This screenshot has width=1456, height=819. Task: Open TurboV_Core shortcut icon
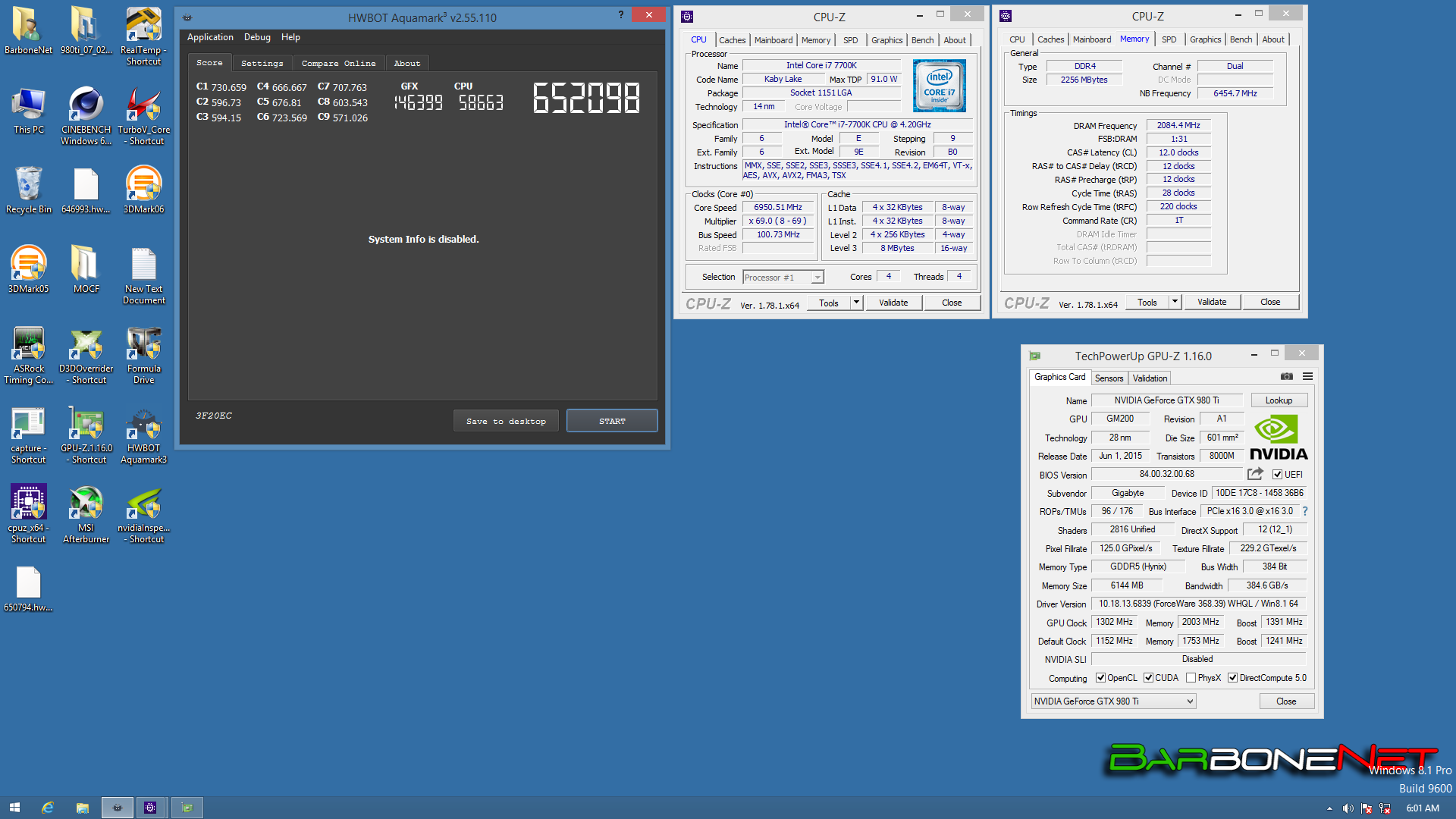pos(143,116)
